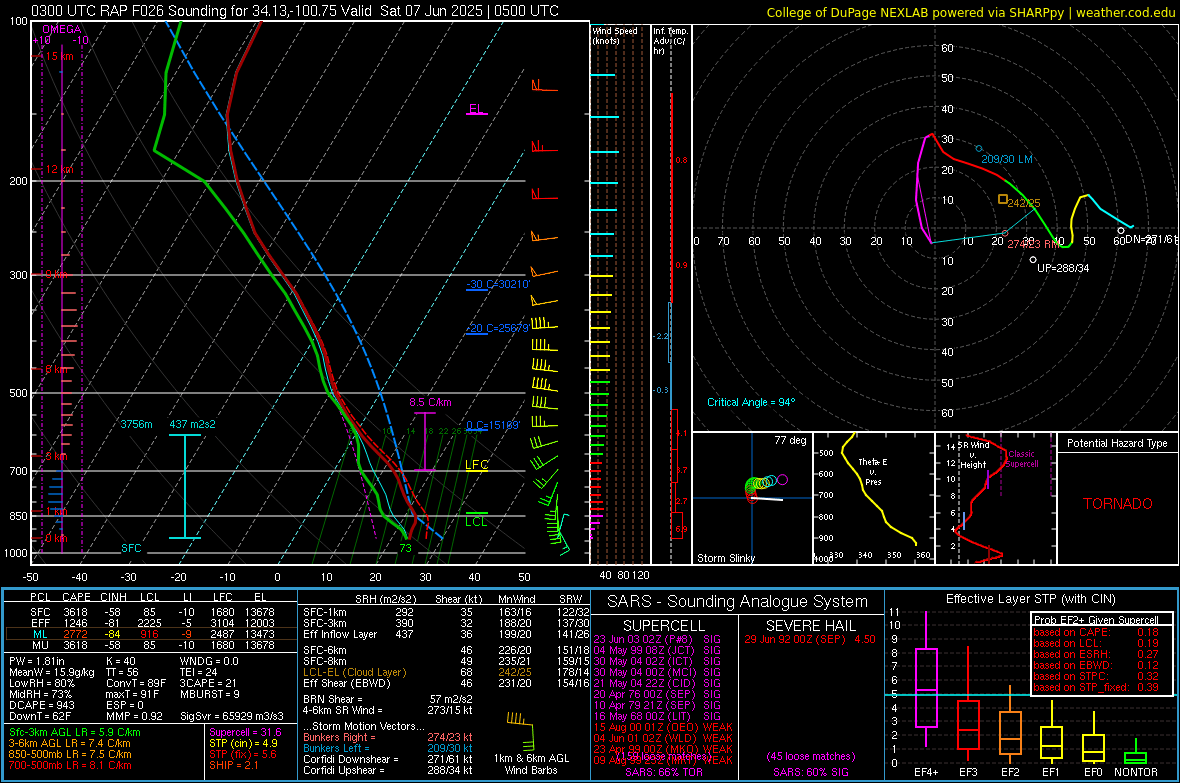Click the Wind Speed (knots) panel header
The width and height of the screenshot is (1180, 783).
614,36
